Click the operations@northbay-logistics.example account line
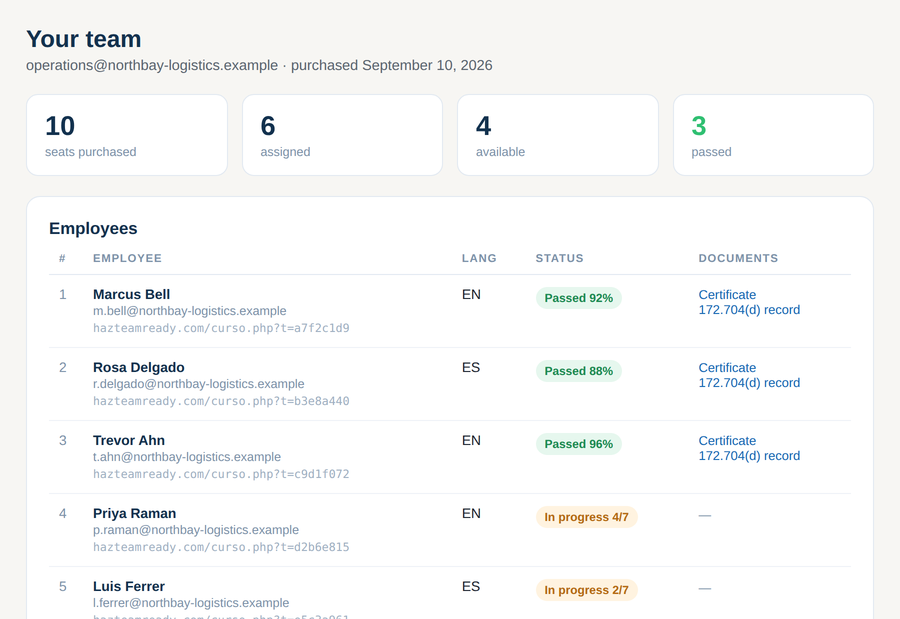 pyautogui.click(x=259, y=65)
